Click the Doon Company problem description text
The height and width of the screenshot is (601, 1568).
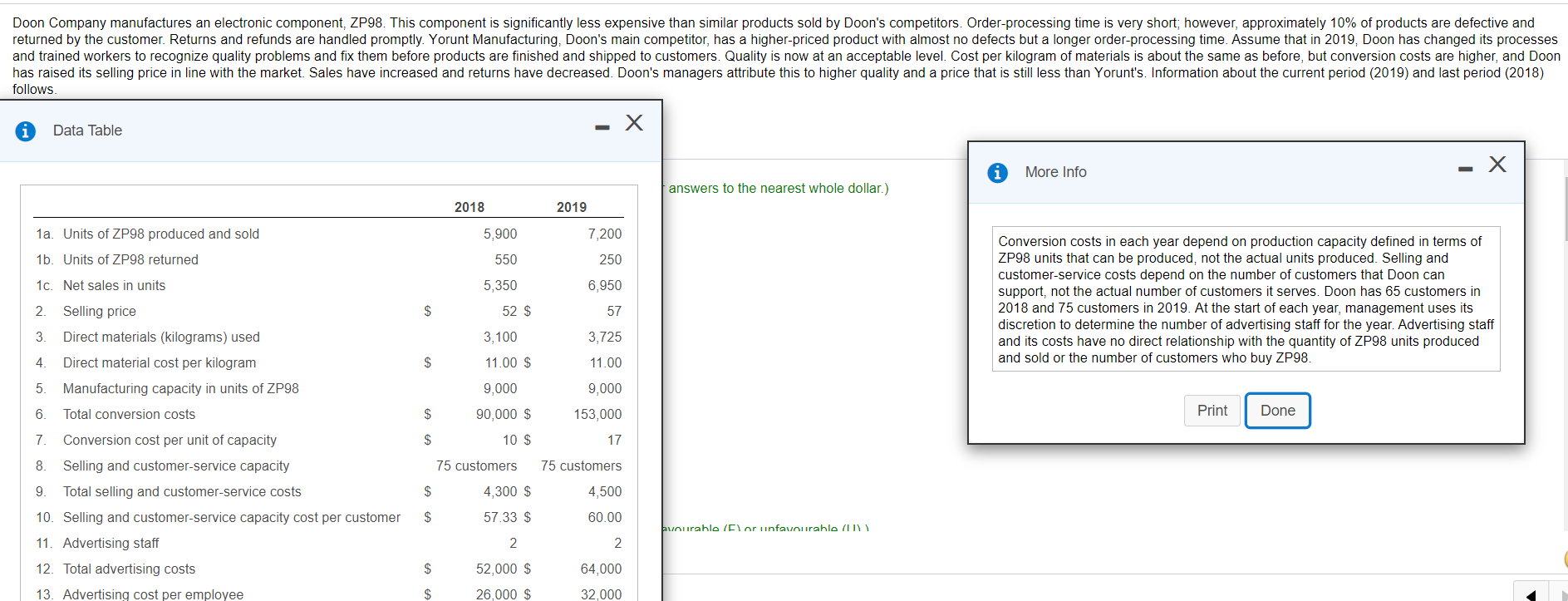point(786,56)
